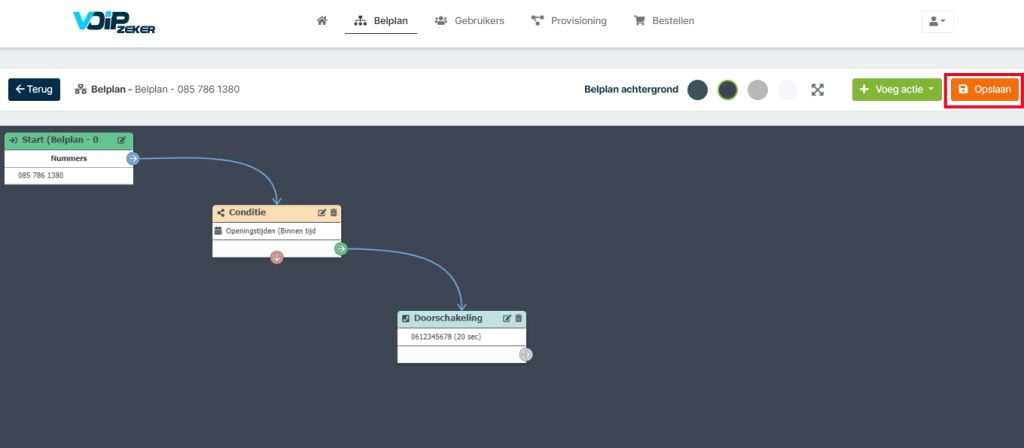The height and width of the screenshot is (448, 1024).
Task: Select the Doorschakeling node header
Action: coord(462,319)
